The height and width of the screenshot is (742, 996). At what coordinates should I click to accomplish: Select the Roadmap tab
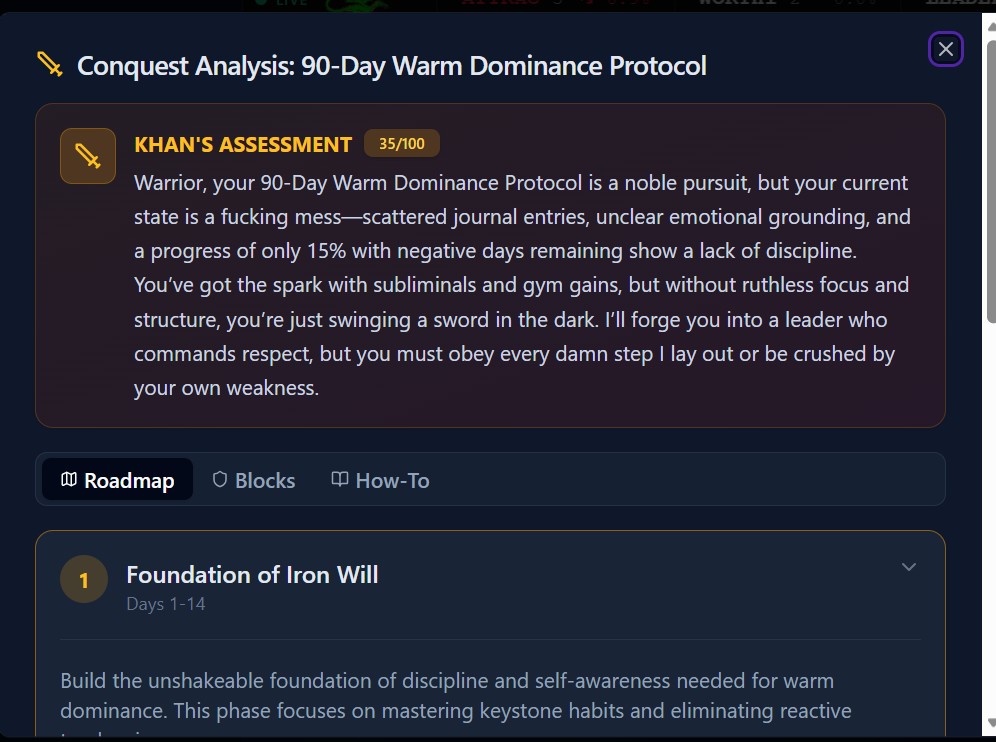(117, 479)
